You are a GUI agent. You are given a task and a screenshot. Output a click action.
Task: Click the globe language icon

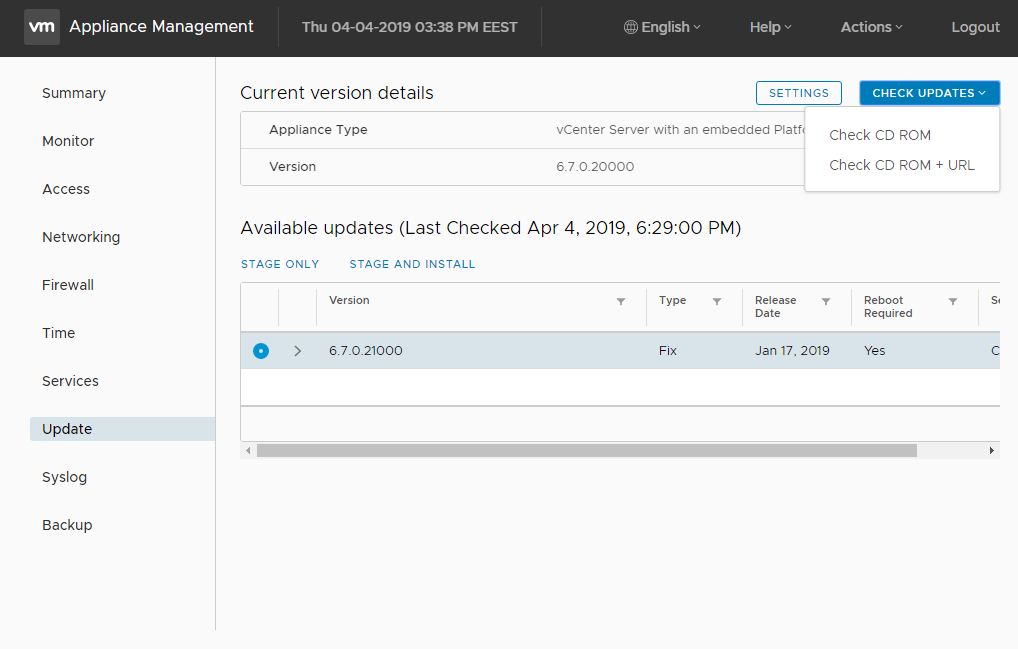click(630, 27)
